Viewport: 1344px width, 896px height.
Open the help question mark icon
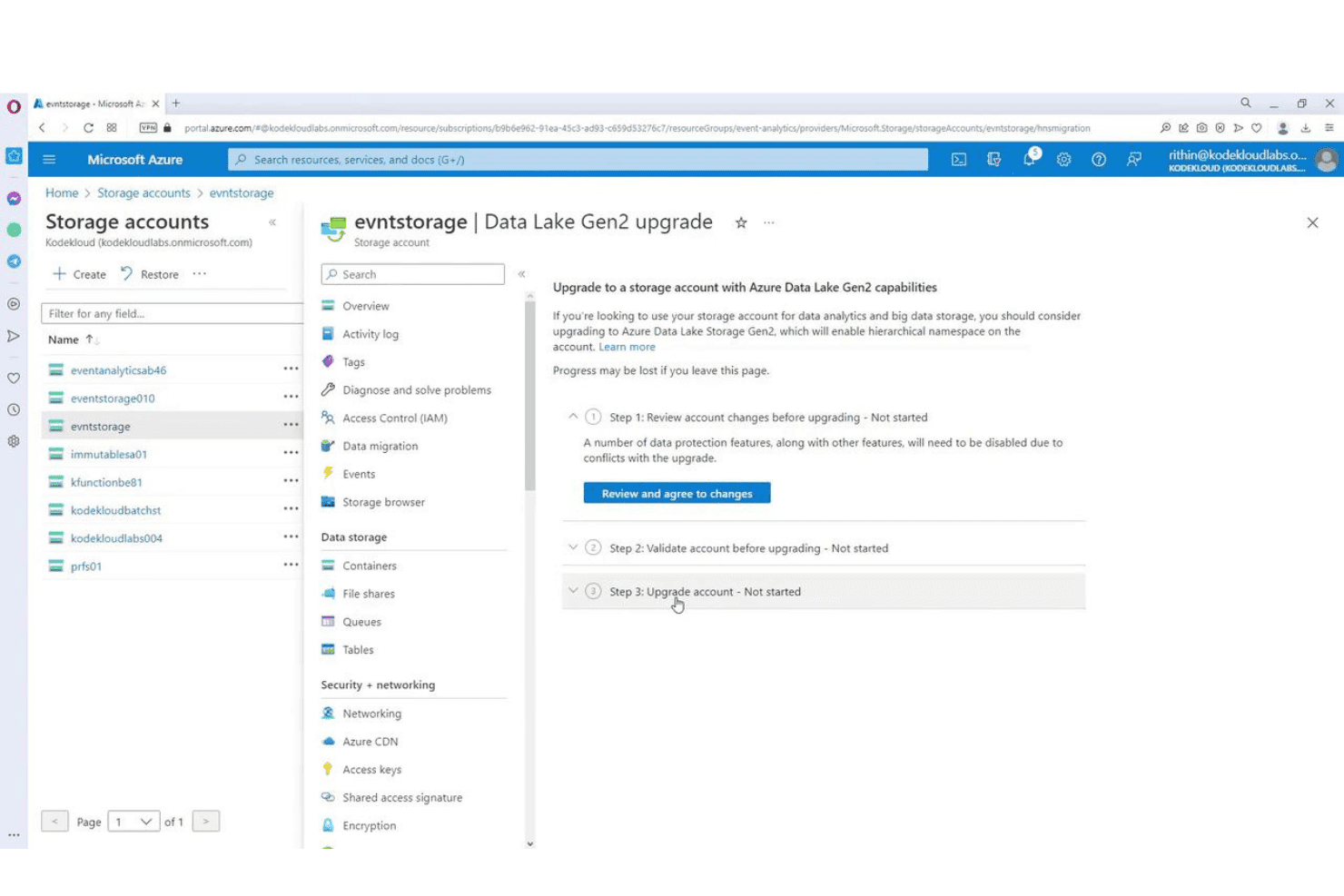[1099, 160]
